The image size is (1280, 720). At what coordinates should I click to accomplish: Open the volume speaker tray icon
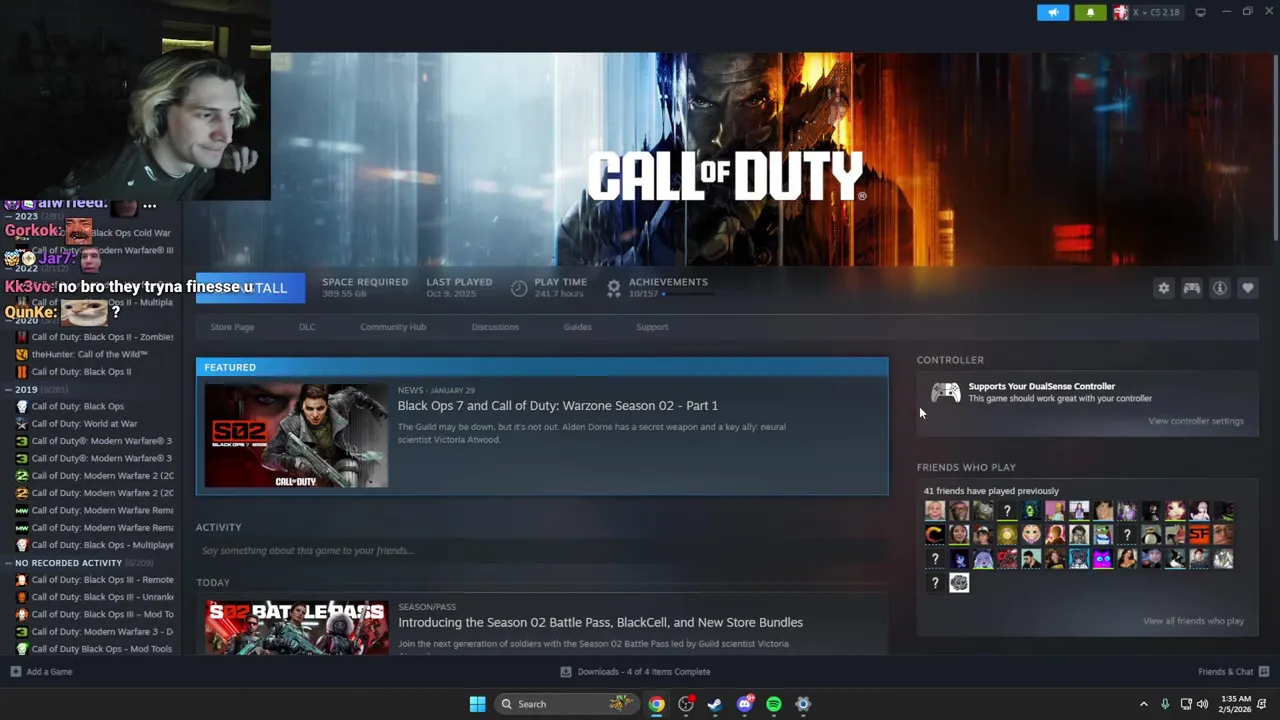pos(1202,704)
